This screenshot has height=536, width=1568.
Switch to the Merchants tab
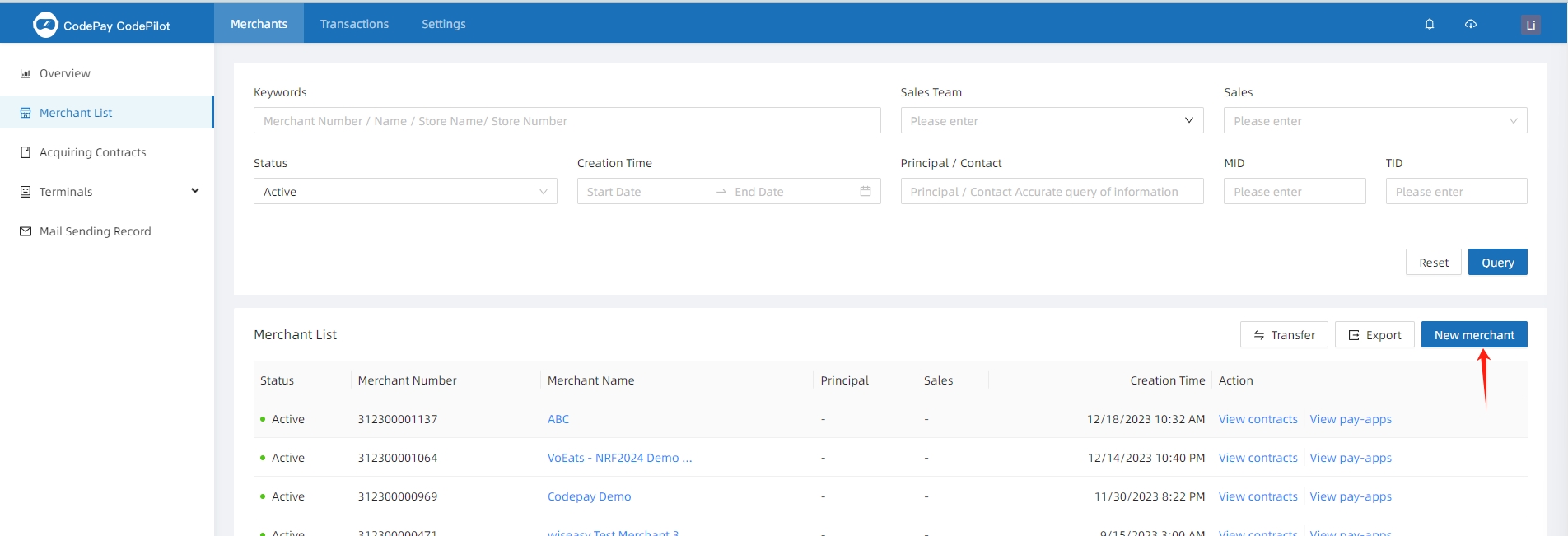tap(259, 24)
